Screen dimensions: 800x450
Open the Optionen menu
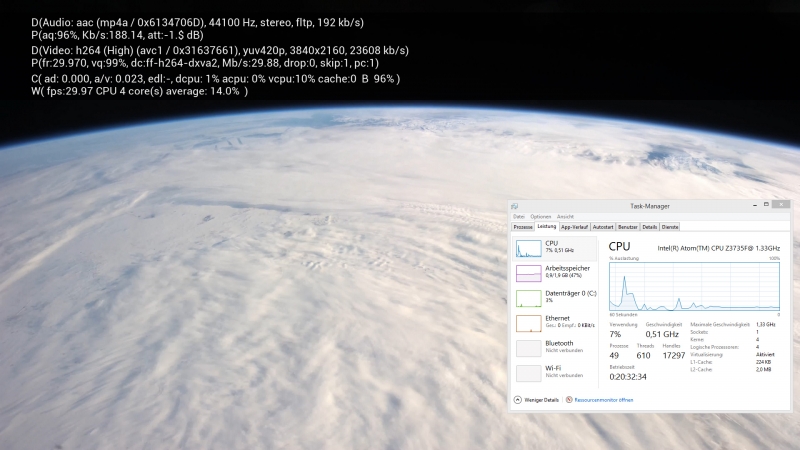coord(540,217)
